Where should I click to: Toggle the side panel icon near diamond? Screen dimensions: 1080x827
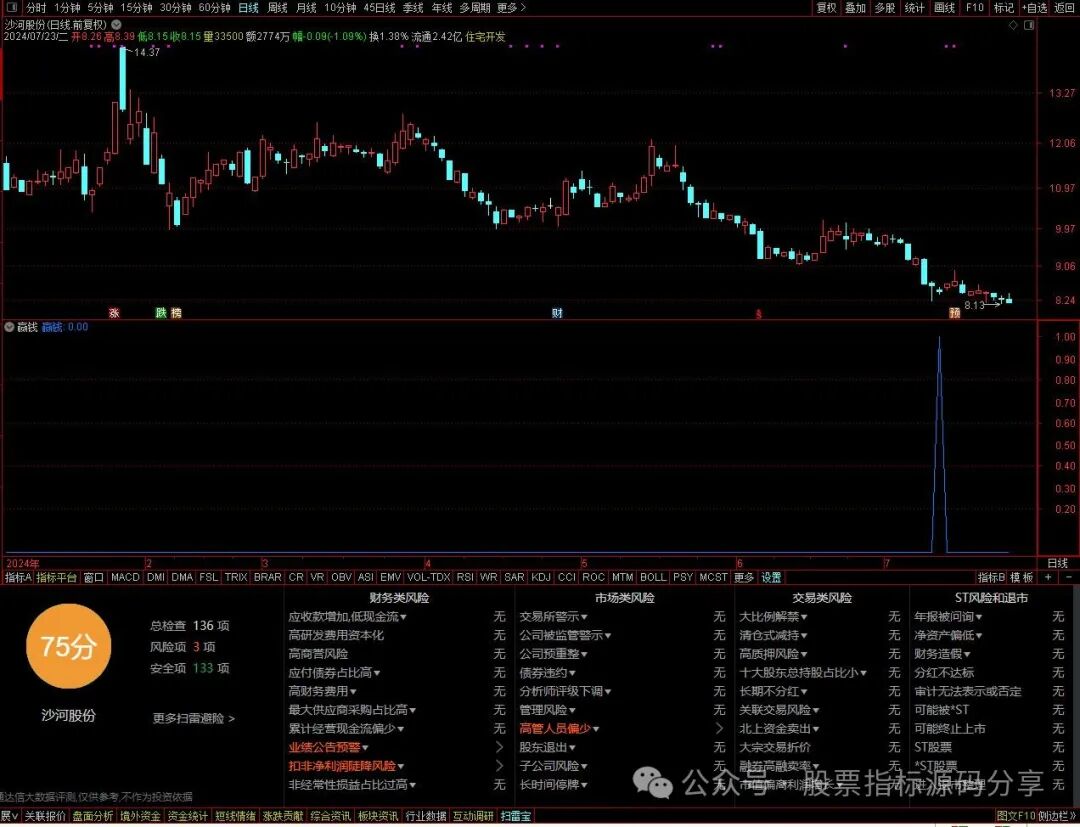pyautogui.click(x=1029, y=25)
